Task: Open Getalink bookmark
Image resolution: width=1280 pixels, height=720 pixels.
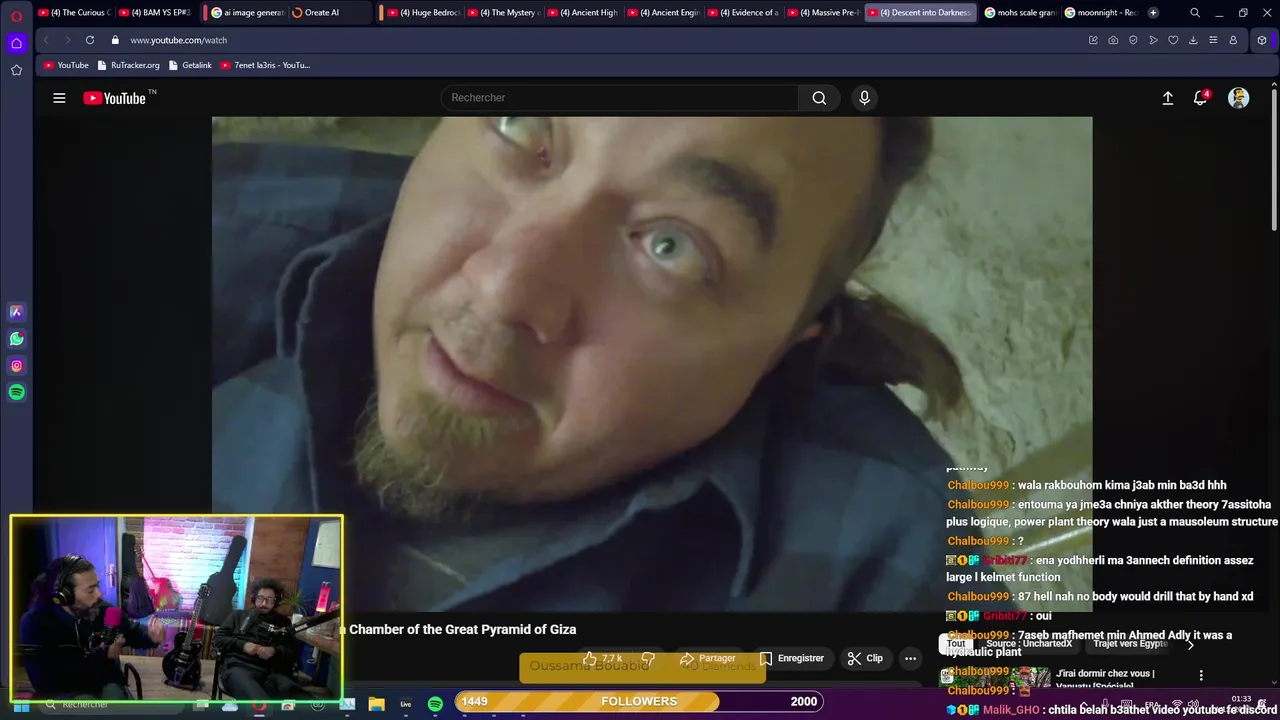Action: pos(190,65)
